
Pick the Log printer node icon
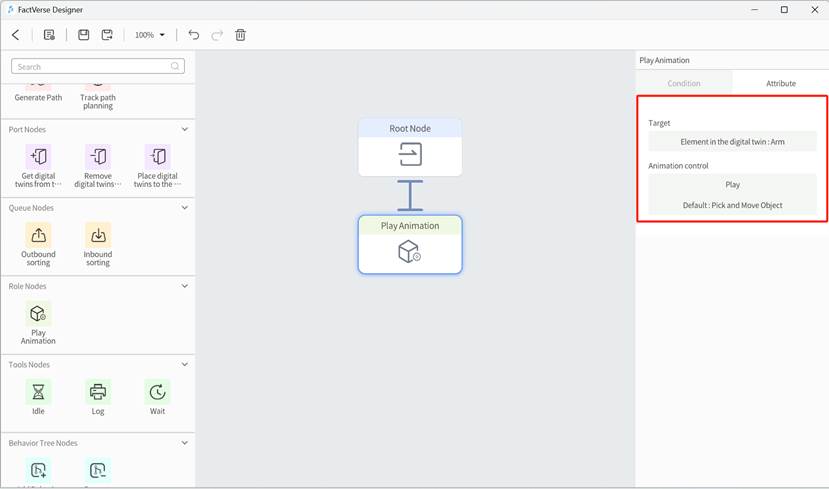tap(98, 392)
